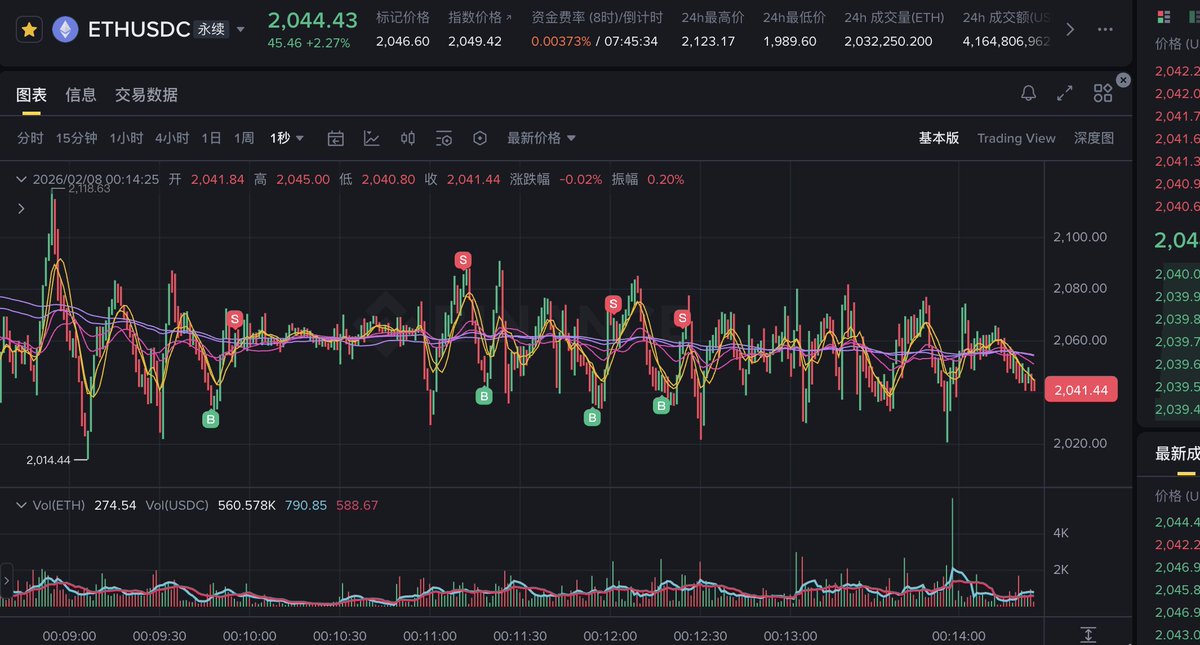This screenshot has width=1200, height=645.
Task: Open the 1秒 interval dropdown
Action: point(287,138)
